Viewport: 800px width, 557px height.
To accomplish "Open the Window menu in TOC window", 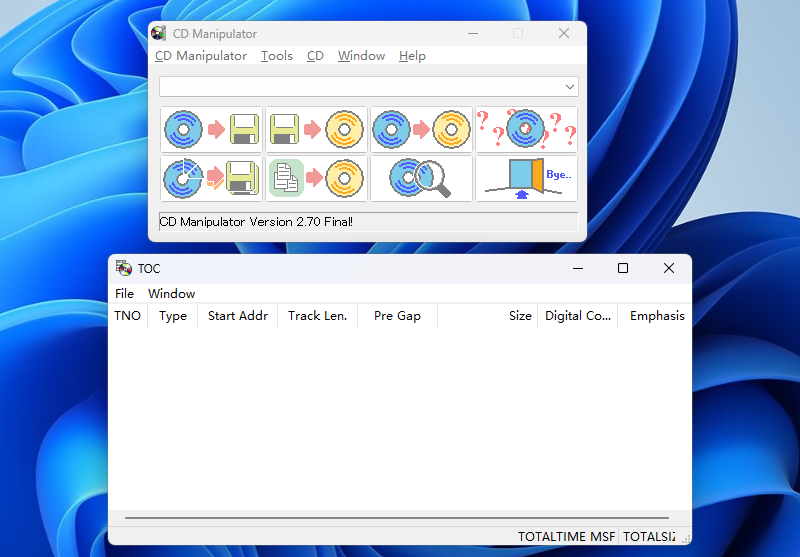I will click(171, 294).
